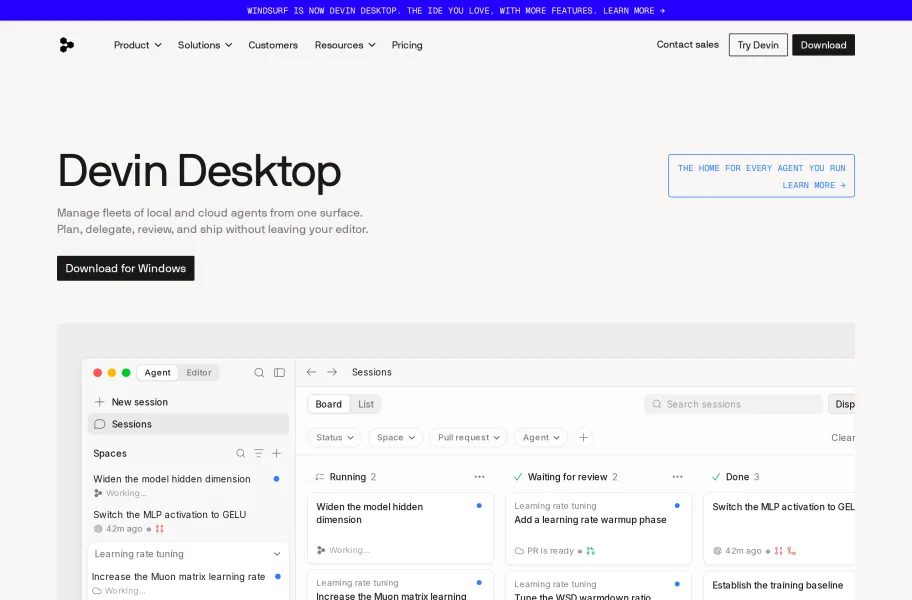This screenshot has height=600, width=912.
Task: Click the red pull request icon under sidebar GELU row
Action: pos(159,529)
